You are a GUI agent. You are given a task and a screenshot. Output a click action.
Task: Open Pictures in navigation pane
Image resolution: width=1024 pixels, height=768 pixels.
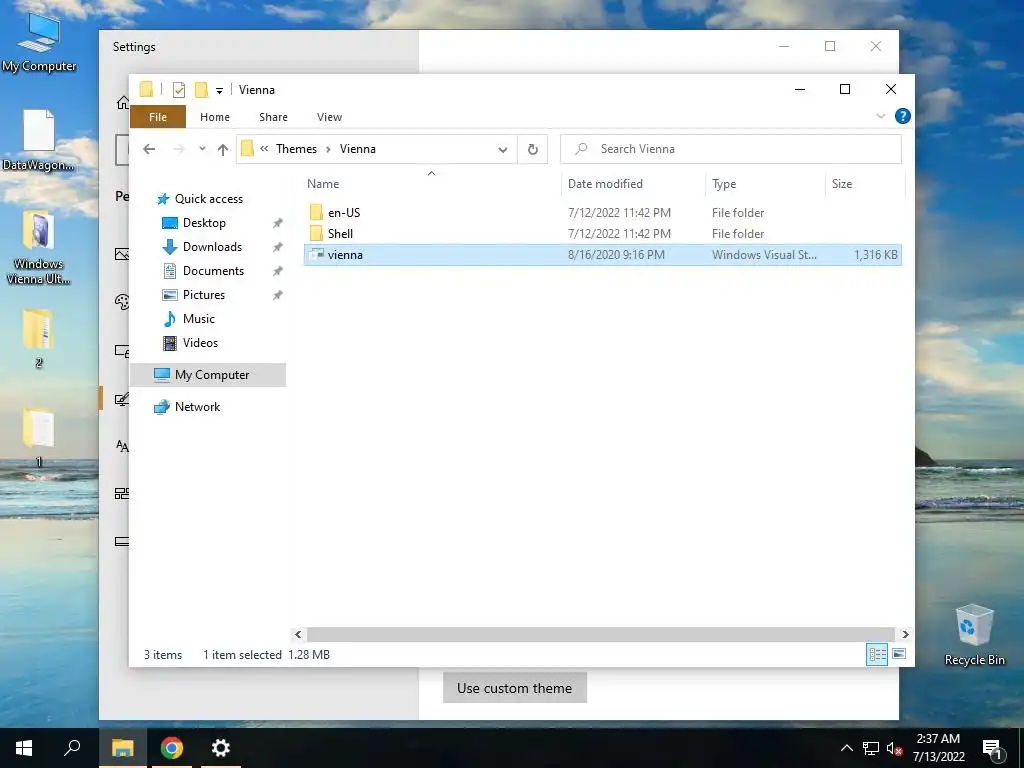pyautogui.click(x=204, y=295)
